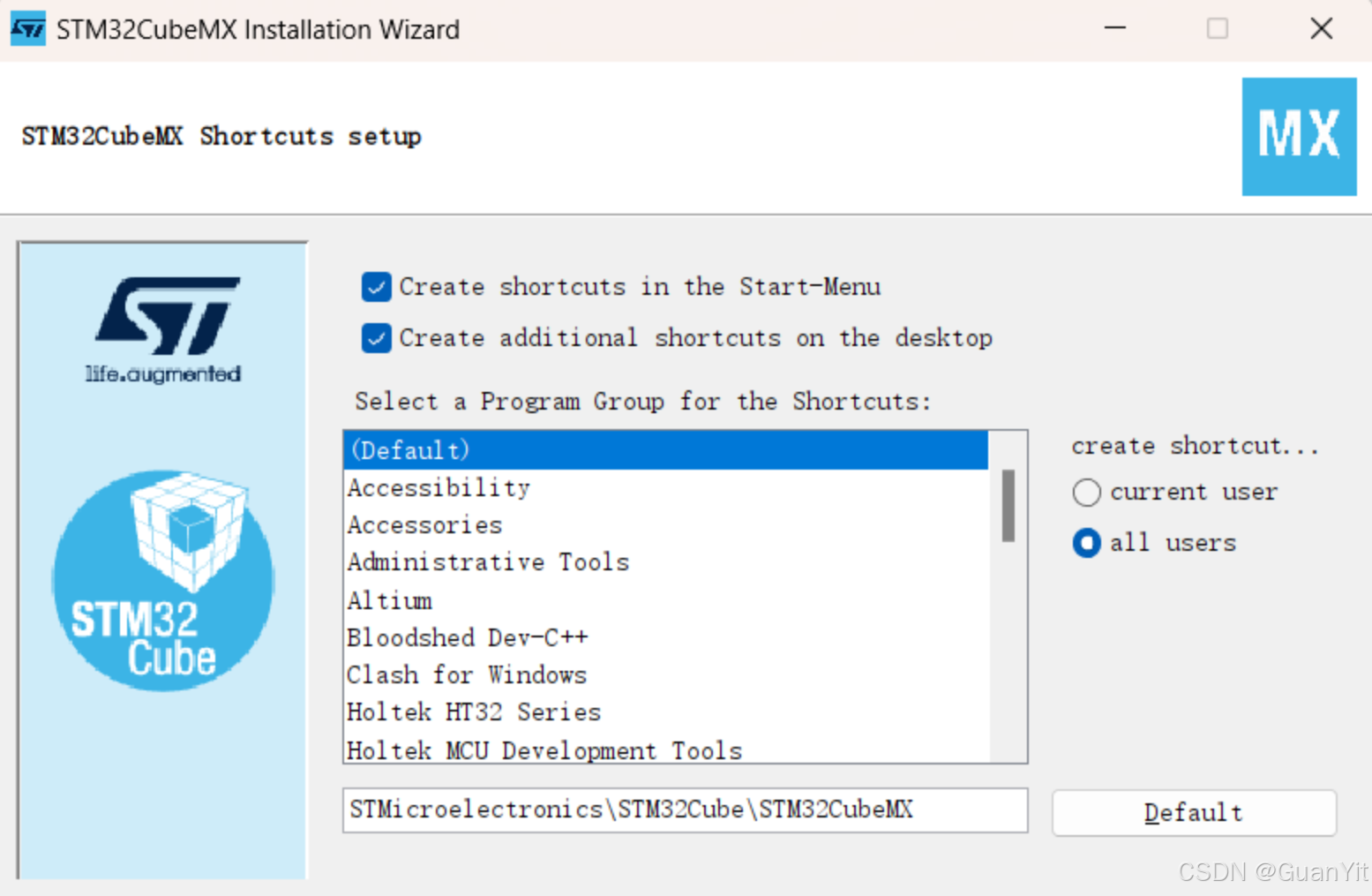Focus the shortcut path input field
Image resolution: width=1372 pixels, height=896 pixels.
coord(685,810)
